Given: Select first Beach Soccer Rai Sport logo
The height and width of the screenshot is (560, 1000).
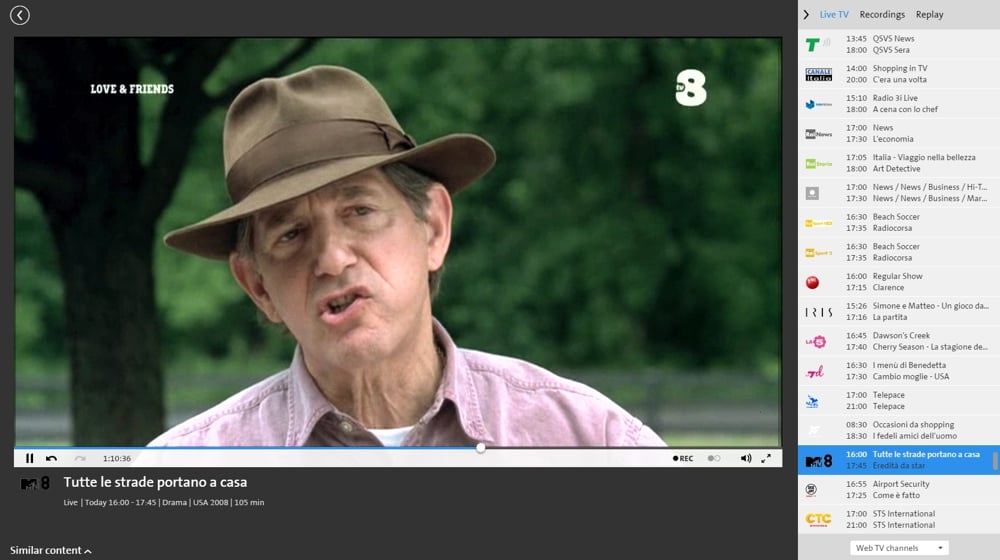Looking at the screenshot, I should point(818,223).
